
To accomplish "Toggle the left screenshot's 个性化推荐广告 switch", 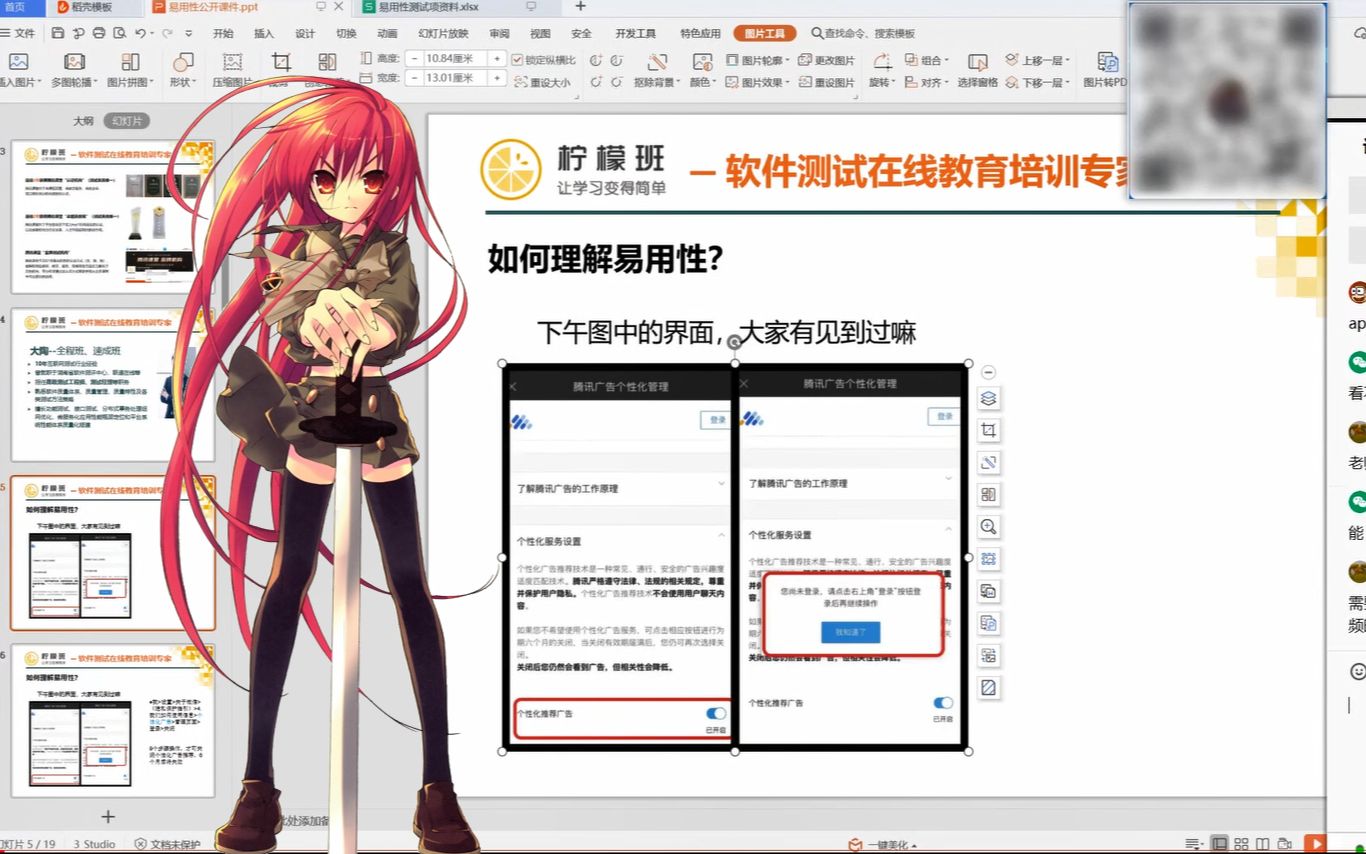I will [716, 713].
